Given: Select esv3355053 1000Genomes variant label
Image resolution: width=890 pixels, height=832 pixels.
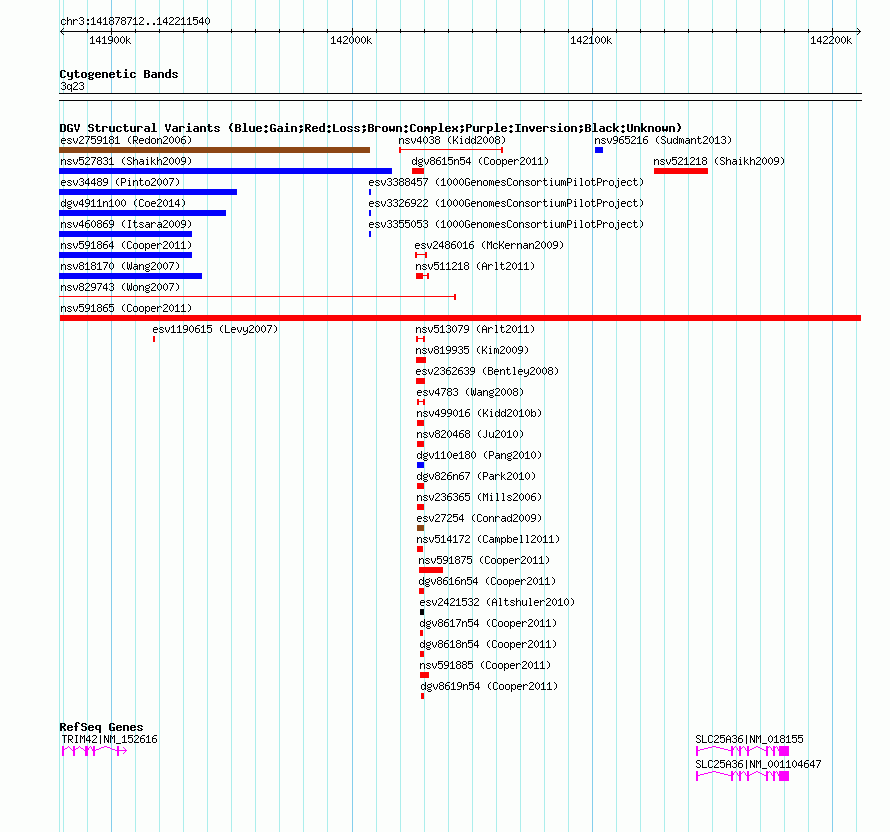Looking at the screenshot, I should click(506, 224).
